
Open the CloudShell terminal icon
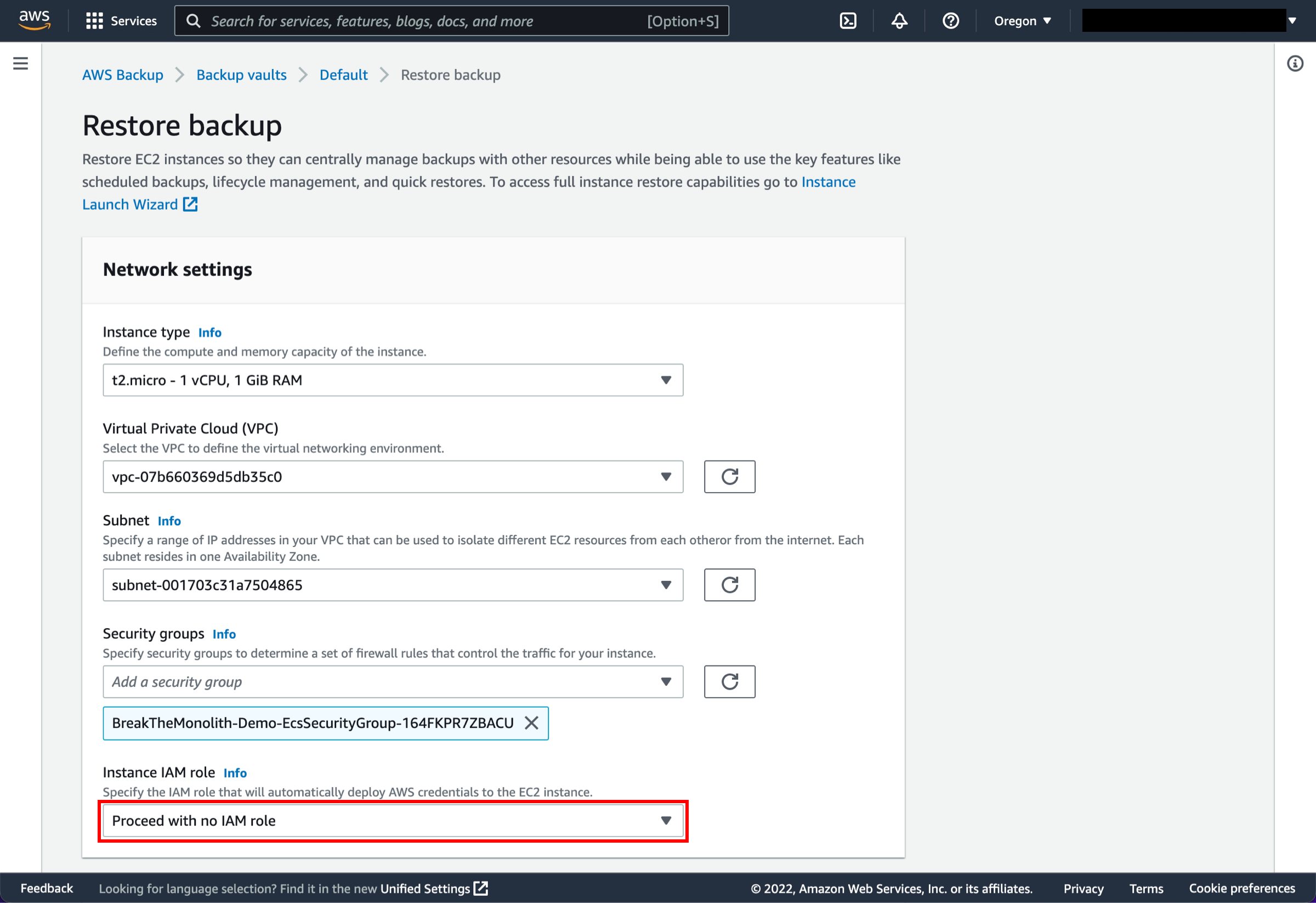pos(848,21)
